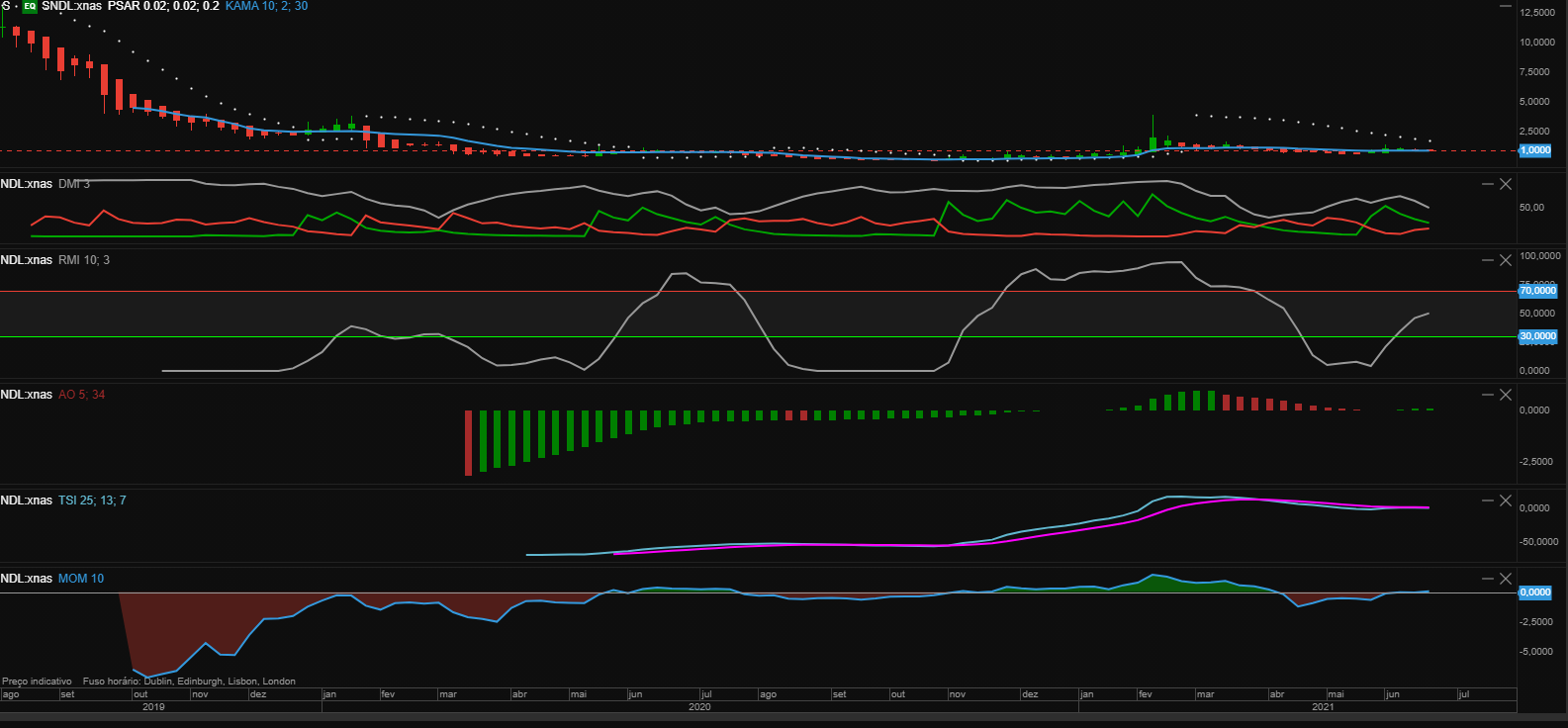Close the RMI indicator panel
1568x728 pixels.
pyautogui.click(x=1506, y=260)
